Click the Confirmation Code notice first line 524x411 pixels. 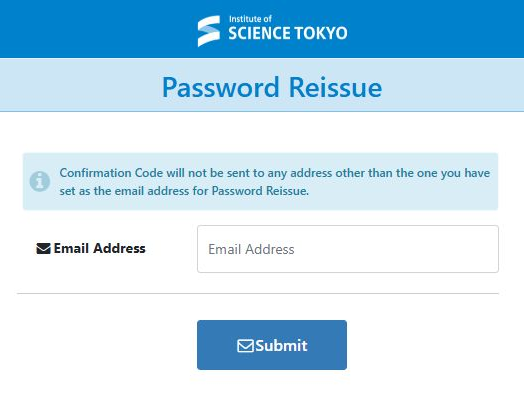click(275, 173)
